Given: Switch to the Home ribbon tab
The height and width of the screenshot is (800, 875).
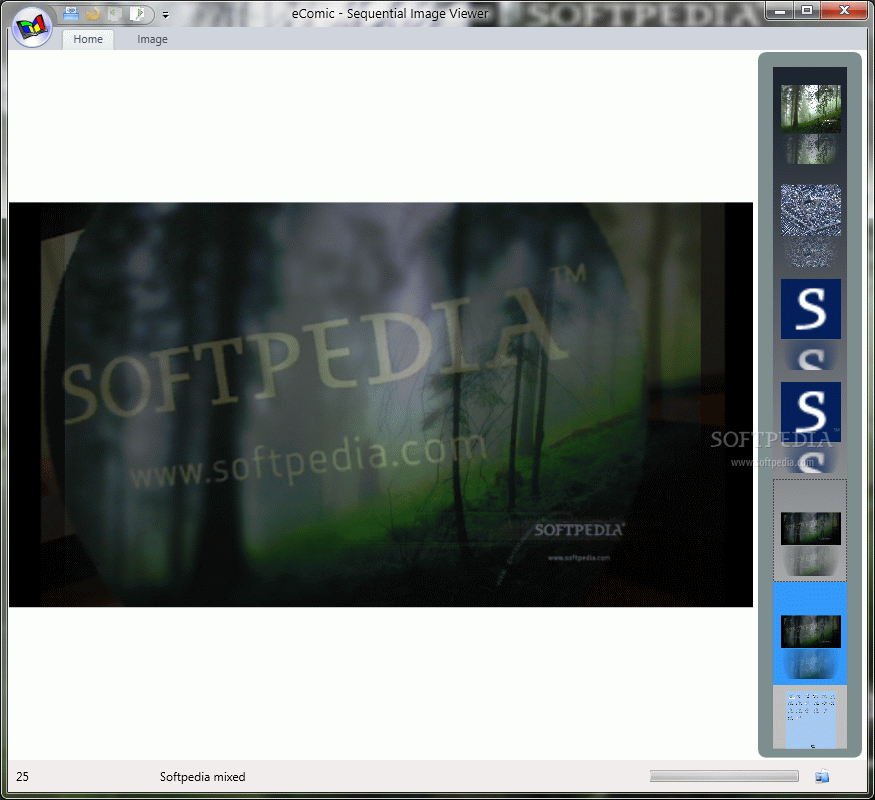Looking at the screenshot, I should pyautogui.click(x=88, y=39).
